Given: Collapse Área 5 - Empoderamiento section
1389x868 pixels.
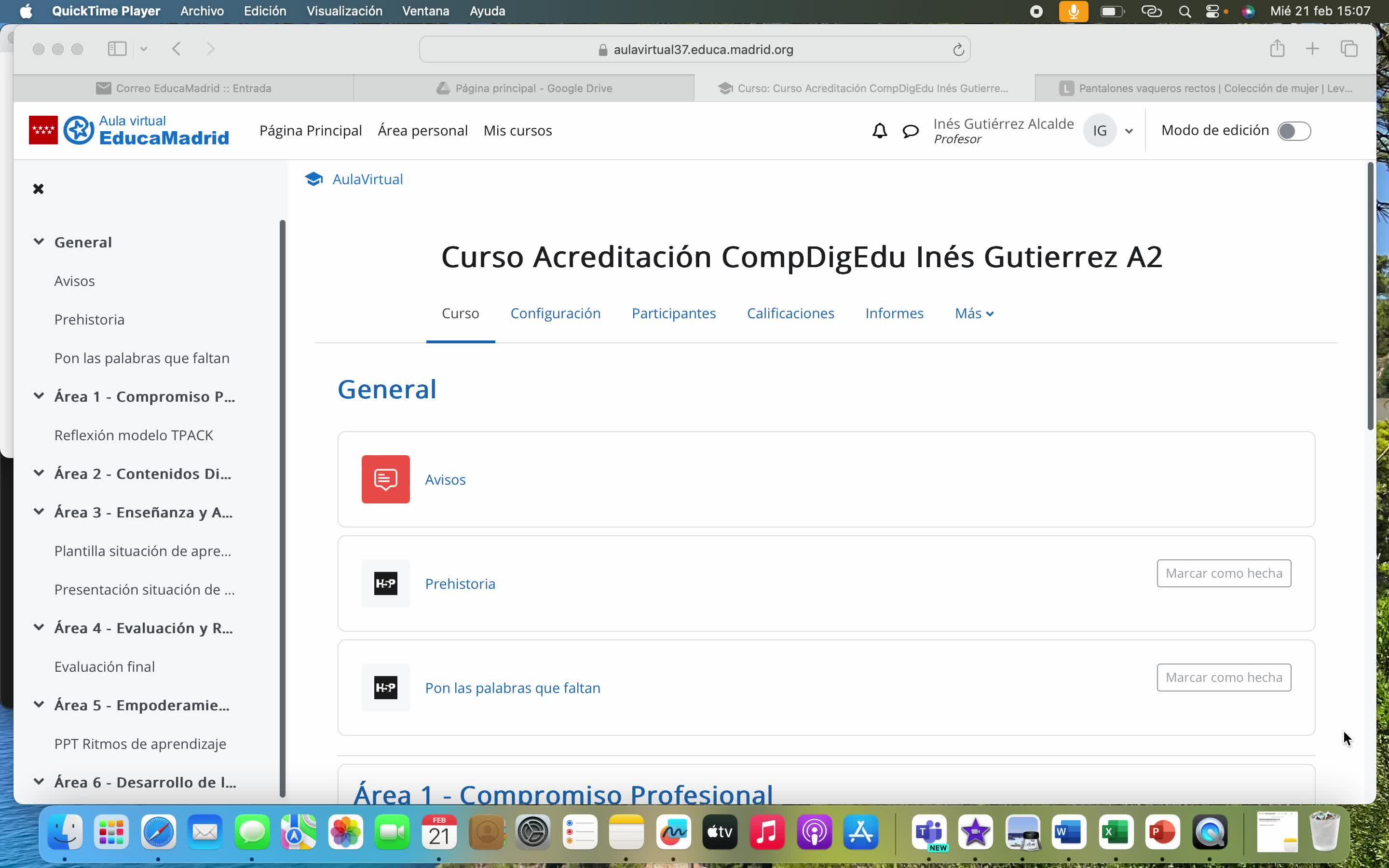Looking at the screenshot, I should 39,705.
